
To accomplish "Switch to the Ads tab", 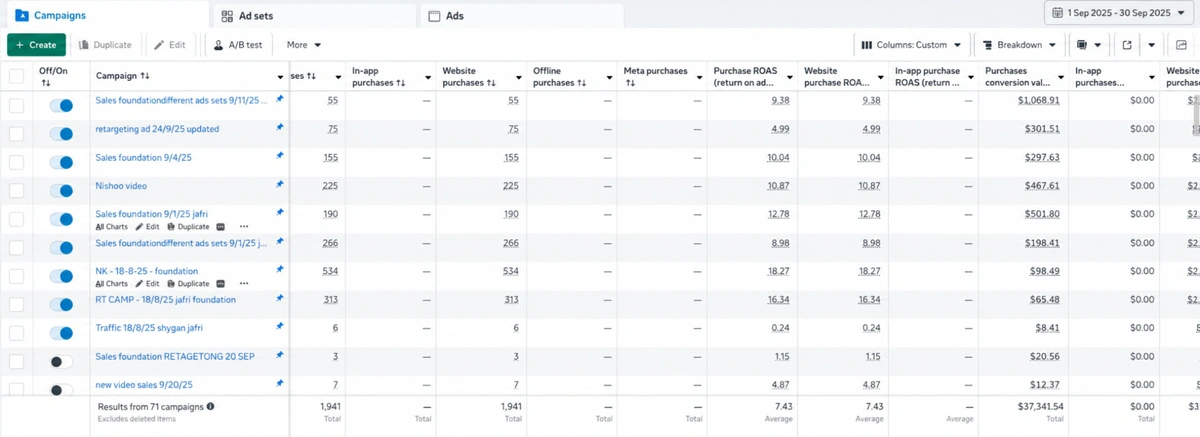I will (521, 16).
